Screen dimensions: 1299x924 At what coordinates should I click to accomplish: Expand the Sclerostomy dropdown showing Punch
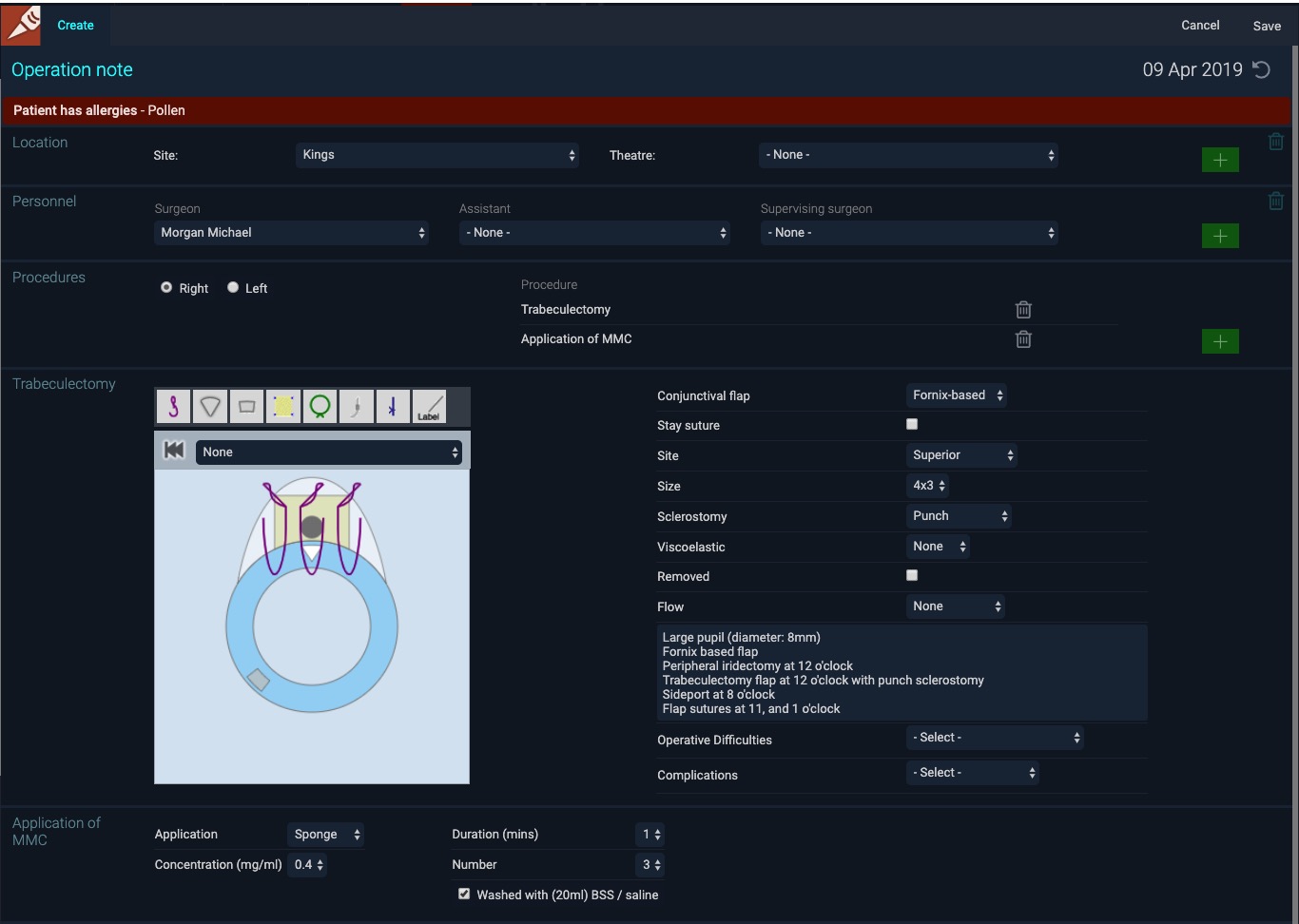tap(959, 516)
